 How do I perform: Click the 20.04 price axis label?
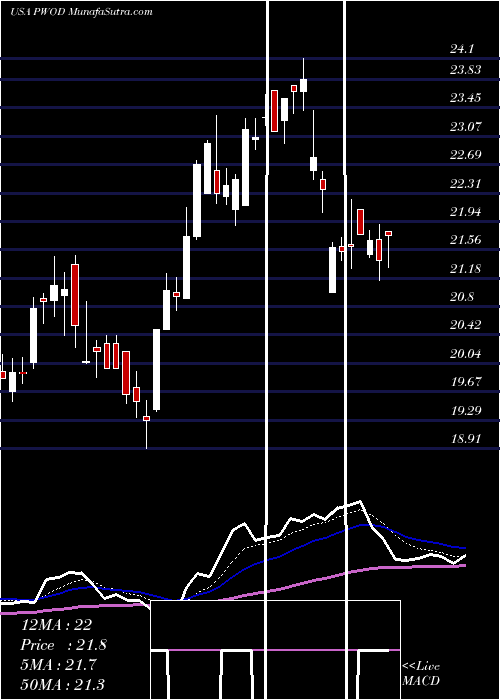pyautogui.click(x=466, y=354)
